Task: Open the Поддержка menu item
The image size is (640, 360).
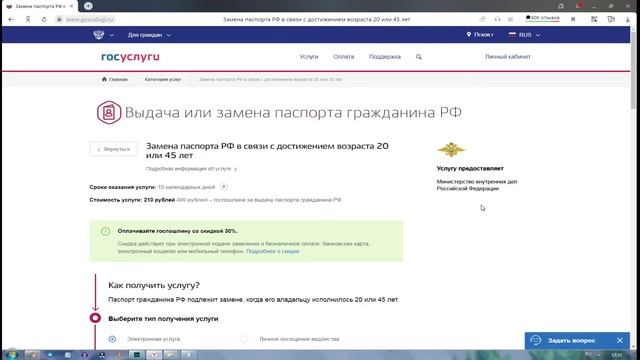Action: [x=385, y=57]
